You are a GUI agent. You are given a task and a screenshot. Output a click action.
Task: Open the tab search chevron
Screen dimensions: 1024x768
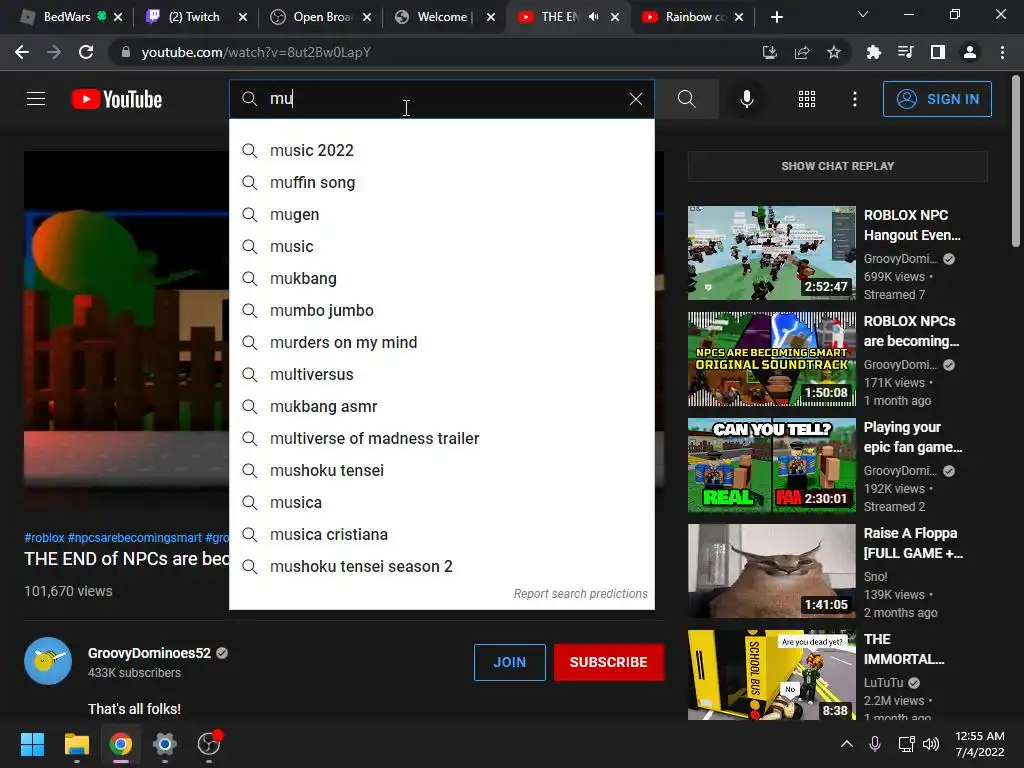pyautogui.click(x=862, y=14)
